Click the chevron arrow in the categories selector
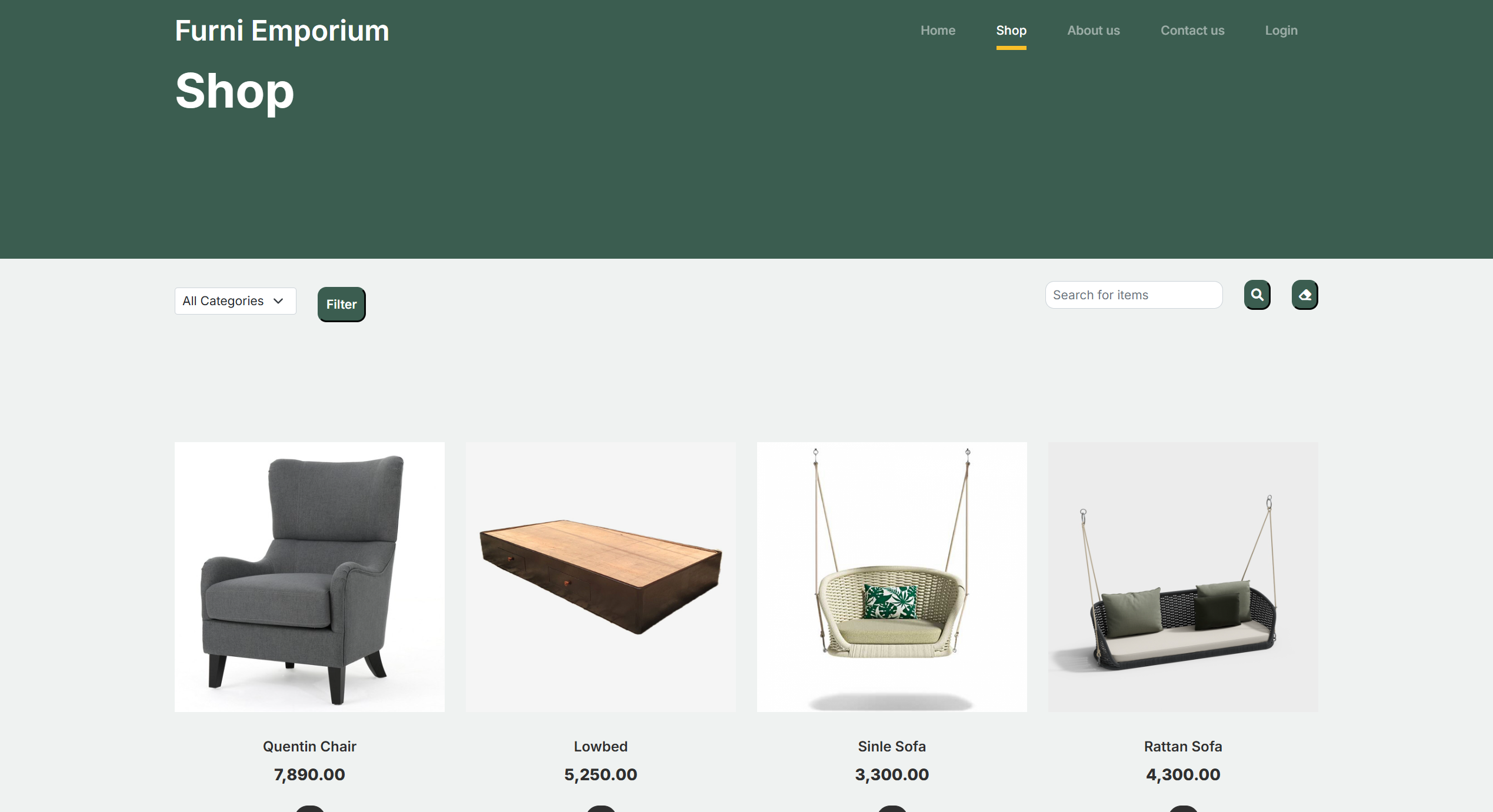This screenshot has width=1493, height=812. click(278, 301)
